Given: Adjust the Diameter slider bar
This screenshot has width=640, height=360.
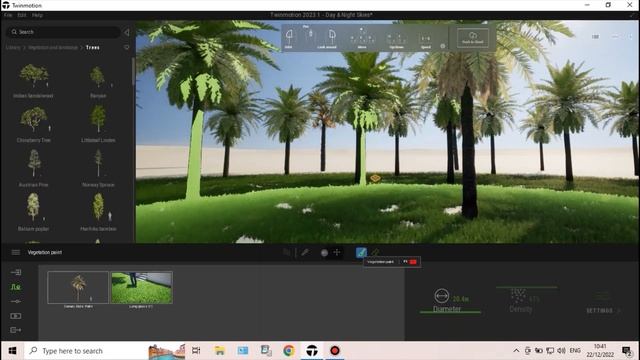Looking at the screenshot, I should click(450, 312).
